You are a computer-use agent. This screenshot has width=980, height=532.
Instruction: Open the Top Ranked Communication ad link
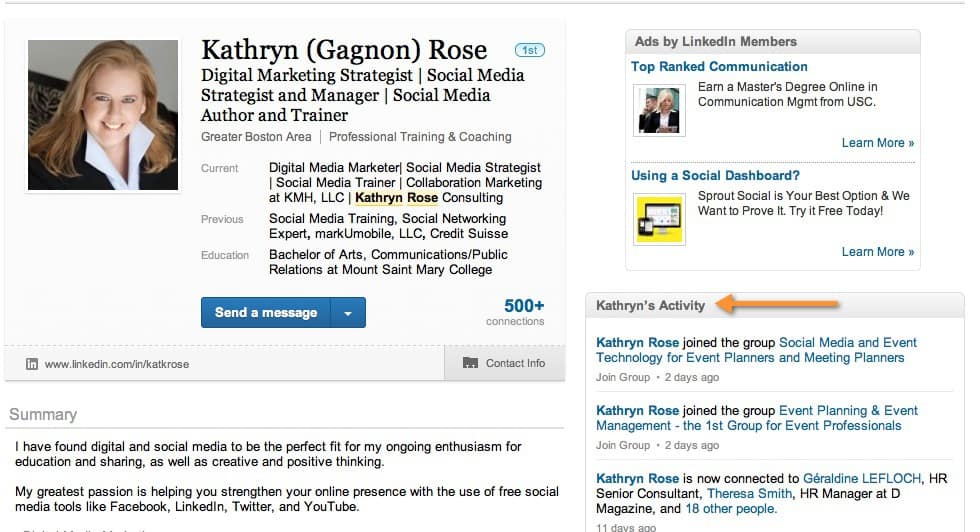pos(719,66)
